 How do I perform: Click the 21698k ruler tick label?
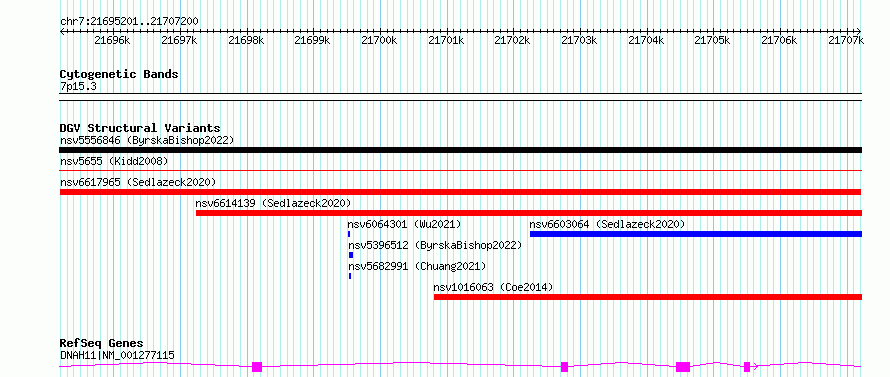246,40
